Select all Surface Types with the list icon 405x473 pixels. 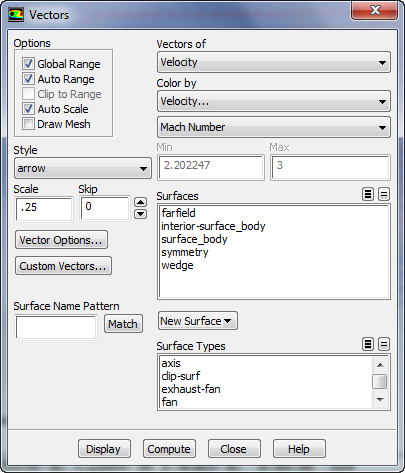[368, 344]
